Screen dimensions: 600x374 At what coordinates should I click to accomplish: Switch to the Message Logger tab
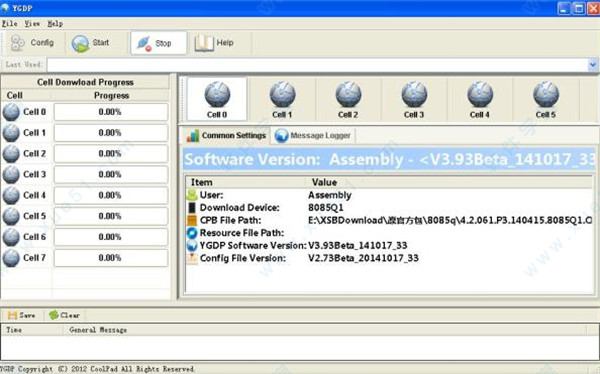point(313,136)
